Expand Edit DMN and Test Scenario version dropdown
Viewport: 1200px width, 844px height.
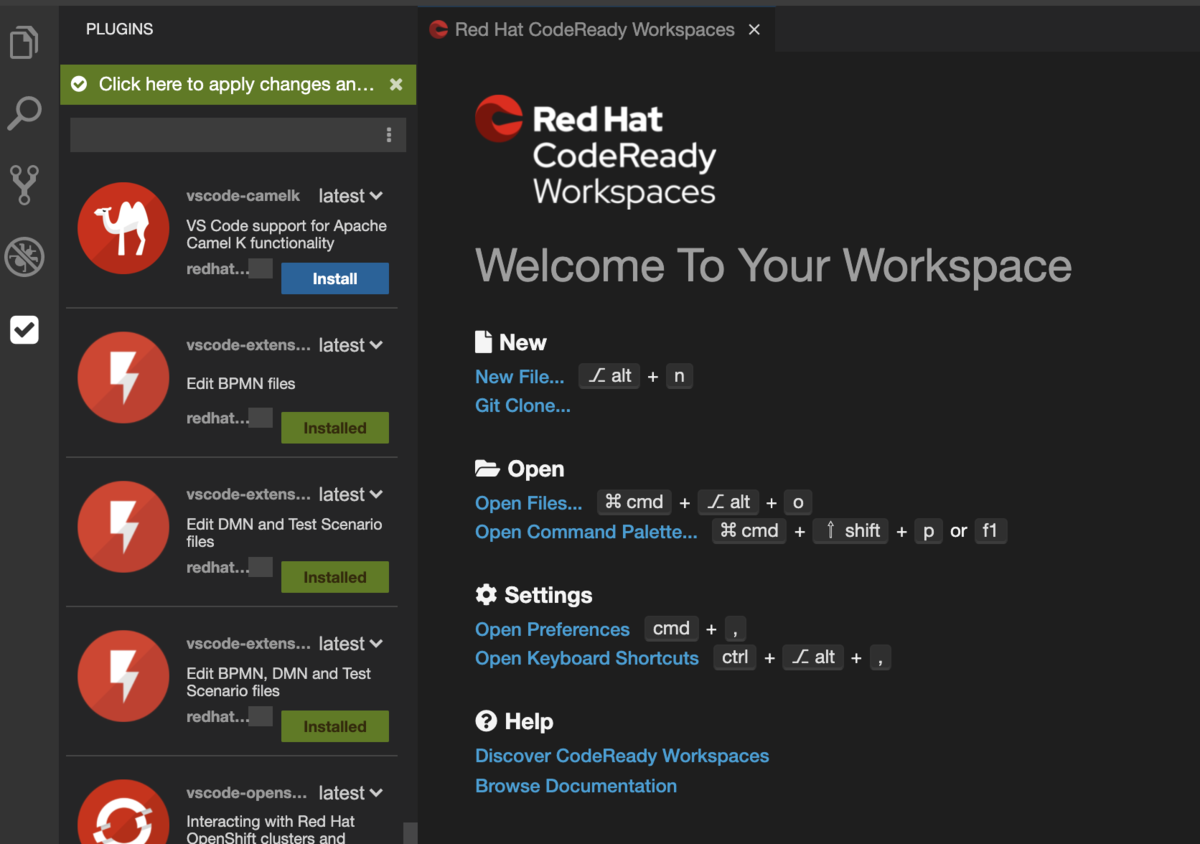(351, 494)
